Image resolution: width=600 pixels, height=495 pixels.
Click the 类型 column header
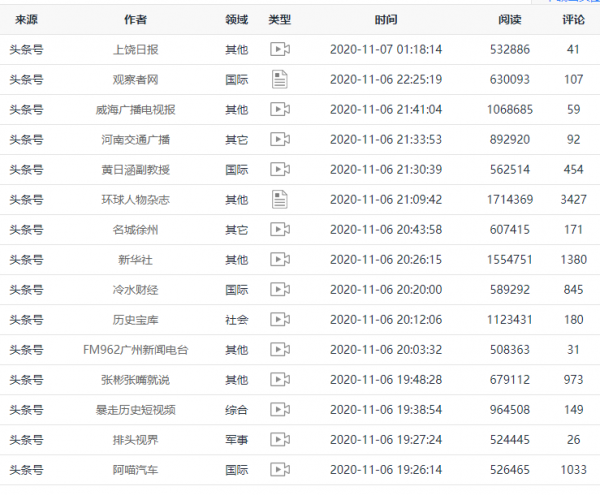pyautogui.click(x=280, y=20)
